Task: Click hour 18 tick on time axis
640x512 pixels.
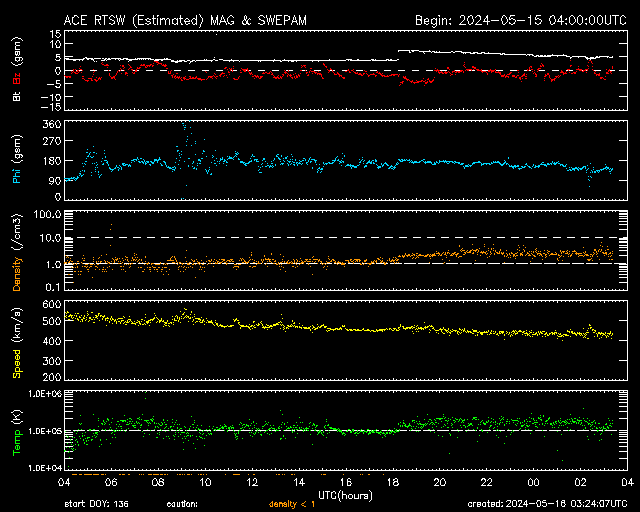Action: tap(392, 482)
